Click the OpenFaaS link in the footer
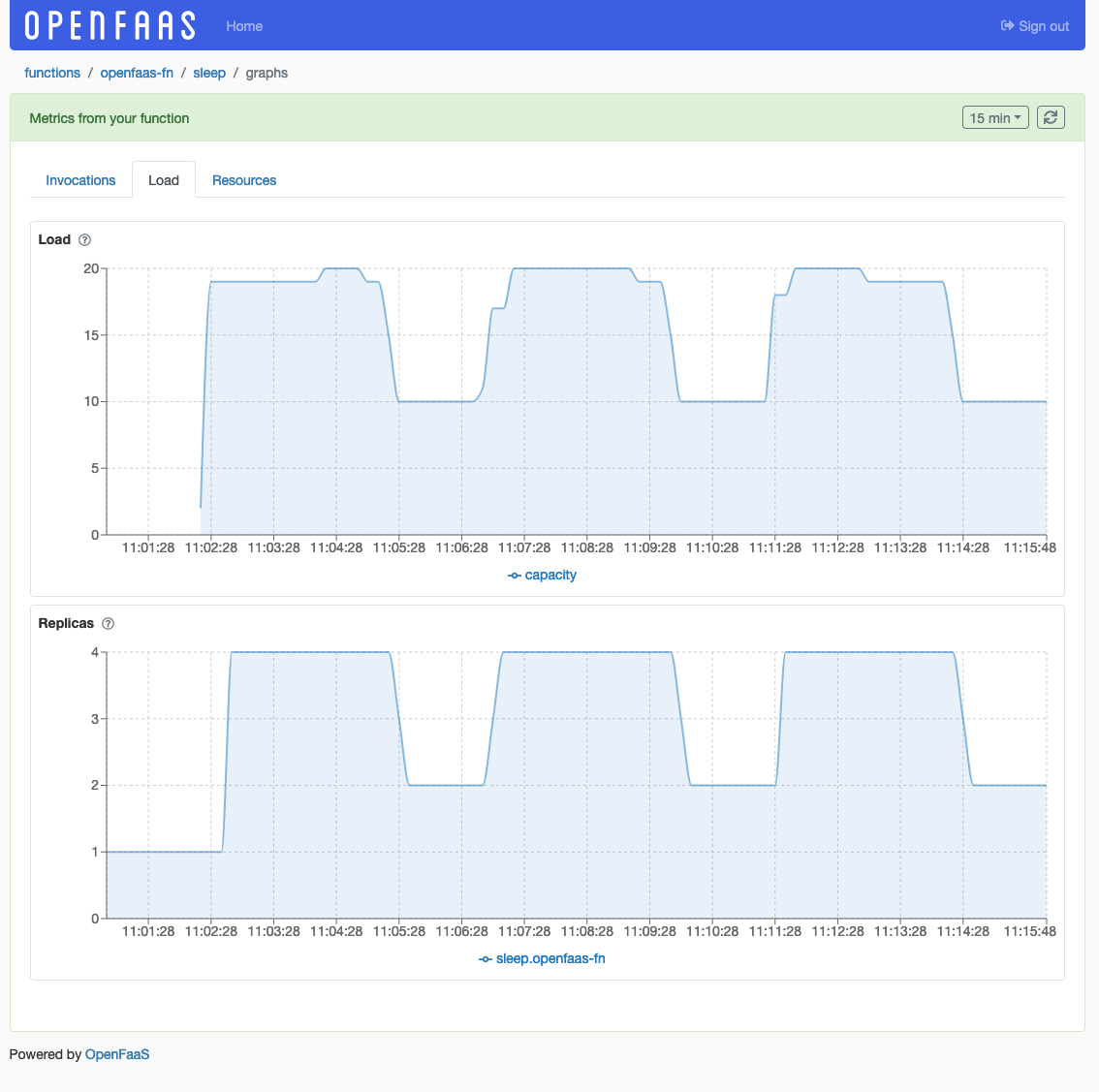 click(x=116, y=1054)
